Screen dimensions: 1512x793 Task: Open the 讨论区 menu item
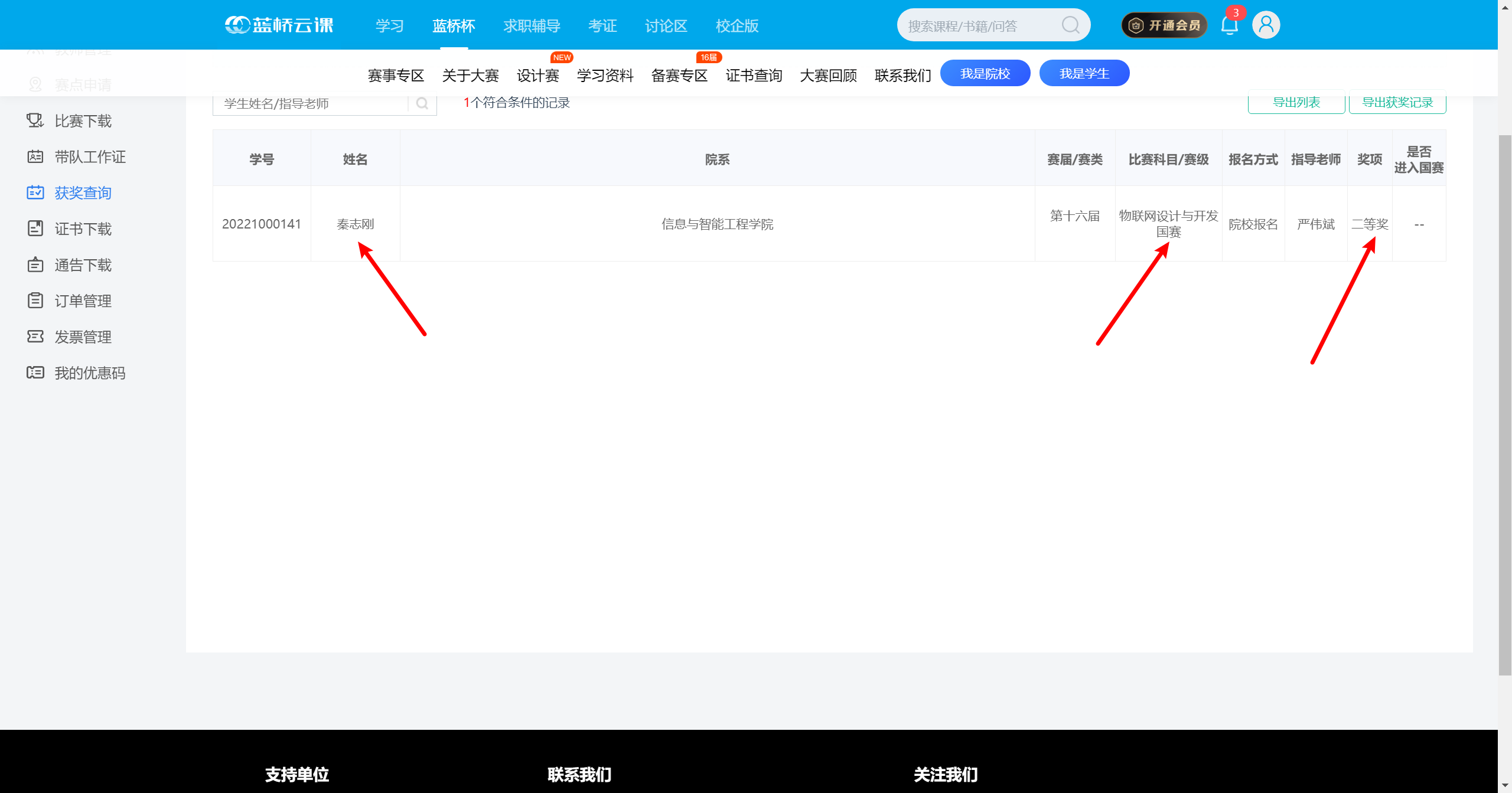665,25
